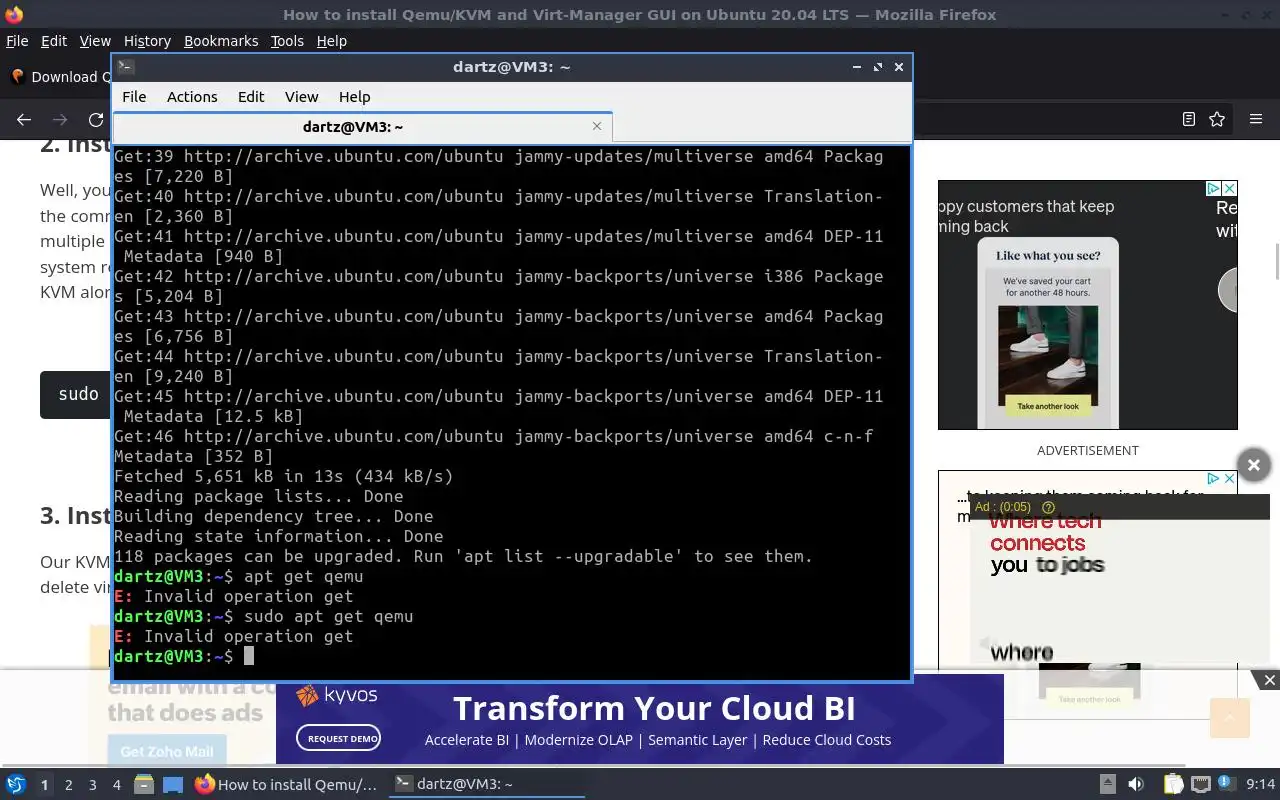Click the Firefox forward arrow
Screen dimensions: 1280x800
click(x=60, y=120)
